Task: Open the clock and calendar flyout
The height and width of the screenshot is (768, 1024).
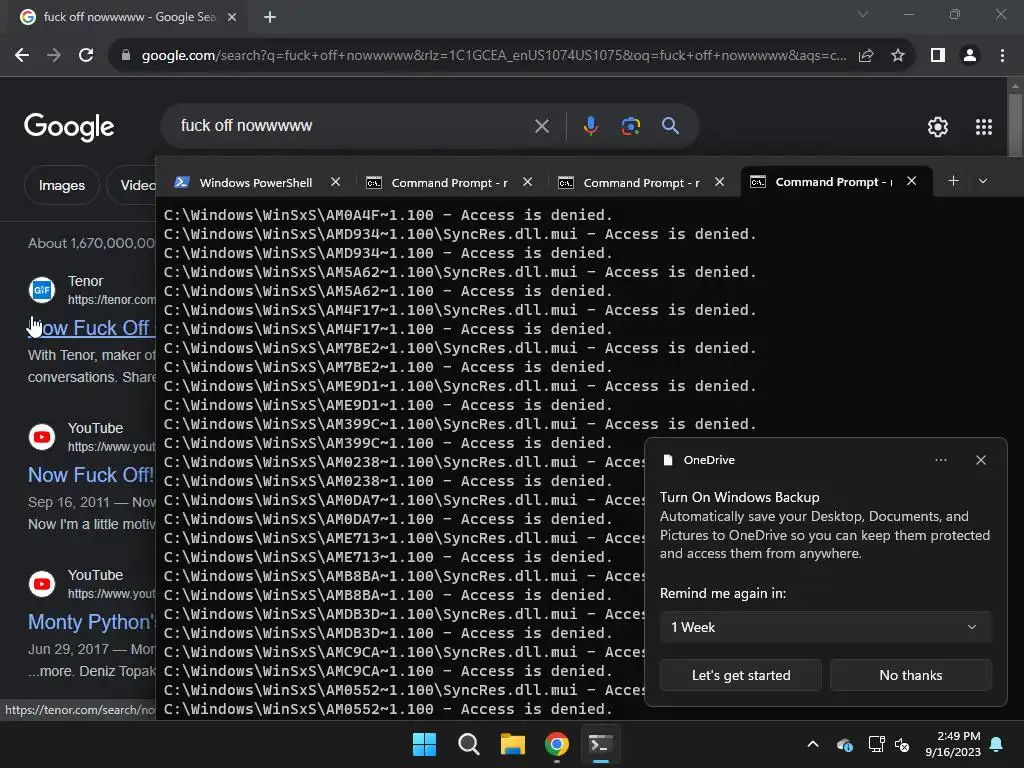Action: pos(953,744)
